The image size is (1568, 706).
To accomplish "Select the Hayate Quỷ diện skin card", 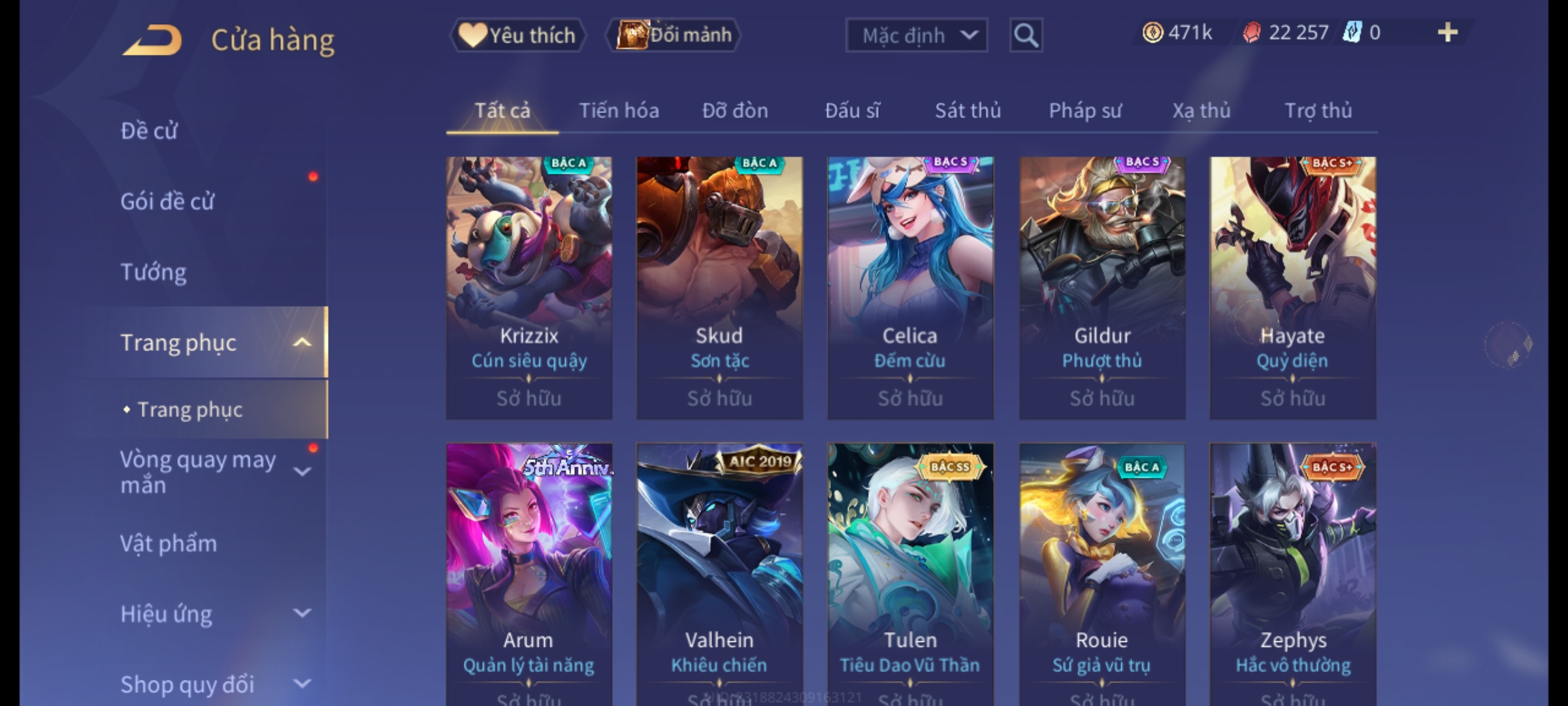I will (1293, 288).
